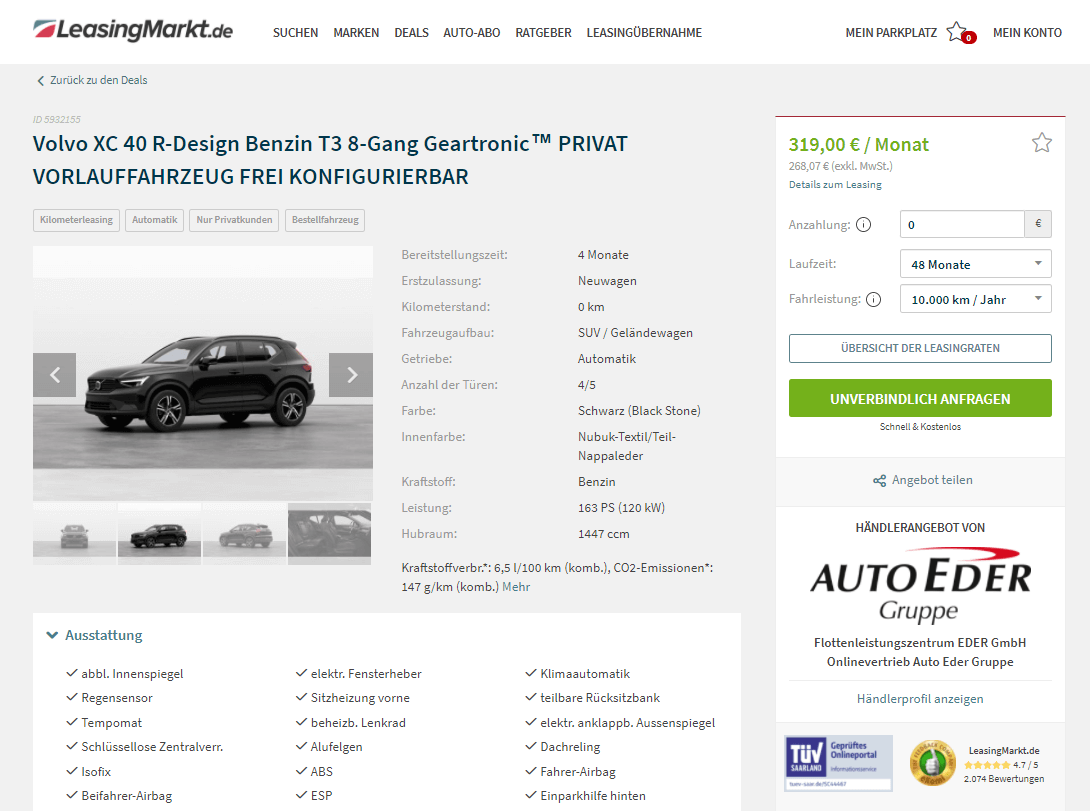Image resolution: width=1090 pixels, height=811 pixels.
Task: Open the MARKEN menu
Action: pos(356,33)
